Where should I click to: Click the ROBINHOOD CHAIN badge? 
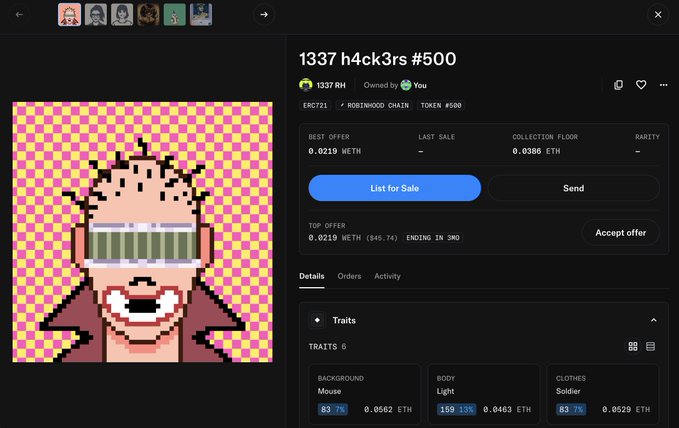pos(374,105)
